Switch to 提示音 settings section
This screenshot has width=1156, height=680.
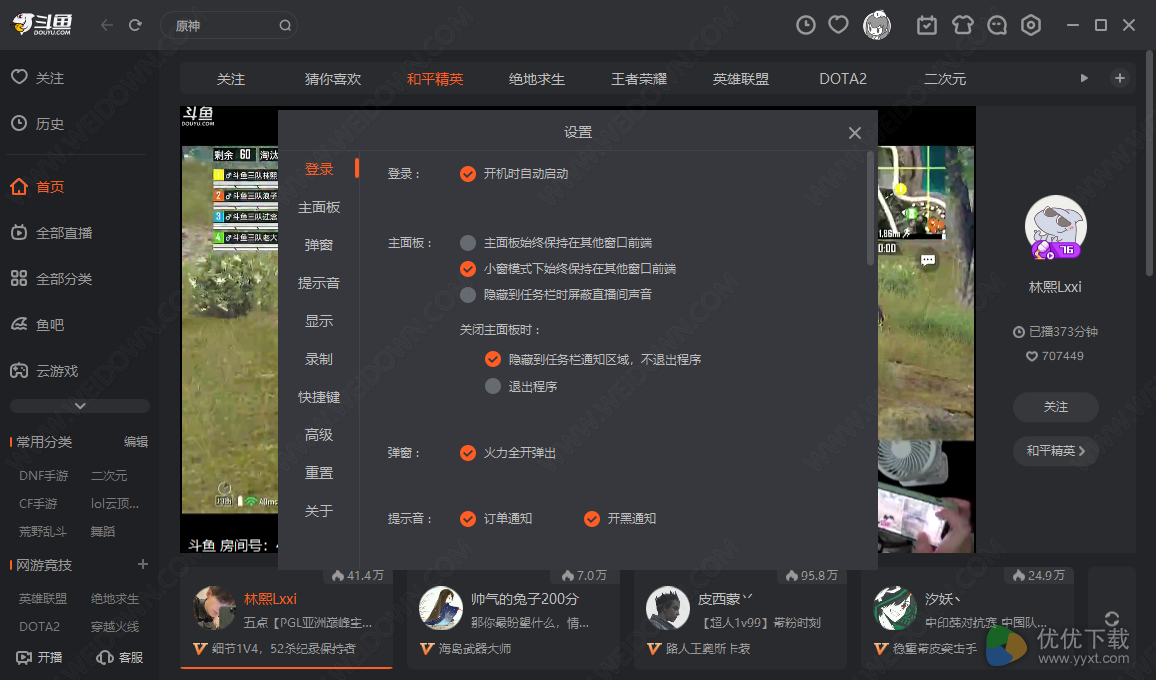(x=318, y=282)
